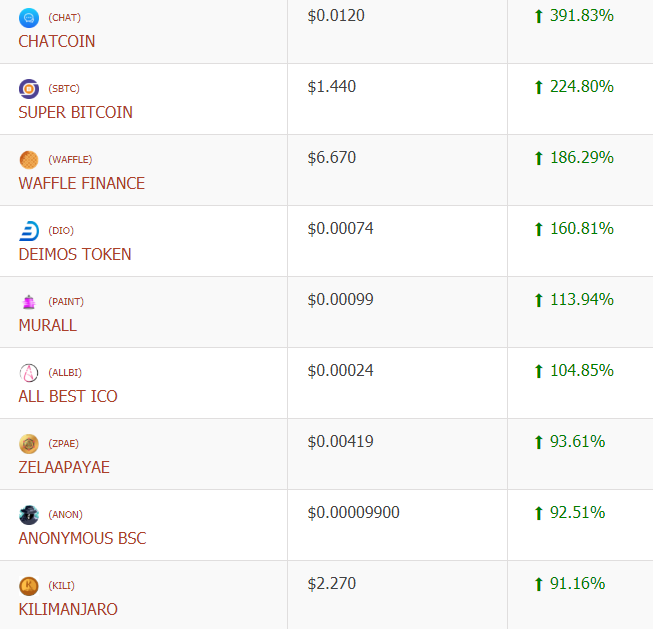Viewport: 653px width, 629px height.
Task: Click the MurAll PAINT pink icon
Action: 29,302
